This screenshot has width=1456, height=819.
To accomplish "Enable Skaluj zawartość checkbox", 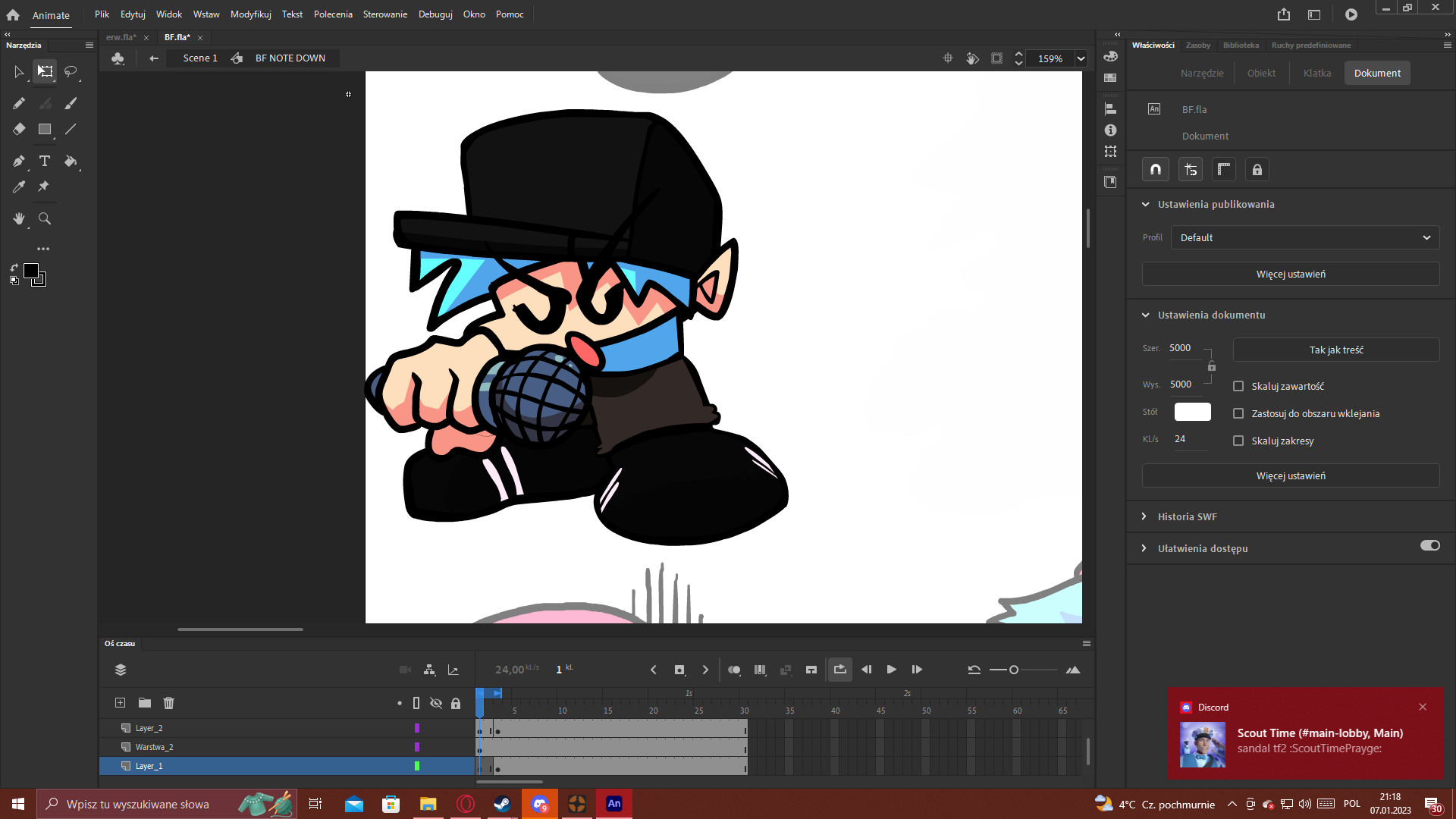I will 1238,386.
